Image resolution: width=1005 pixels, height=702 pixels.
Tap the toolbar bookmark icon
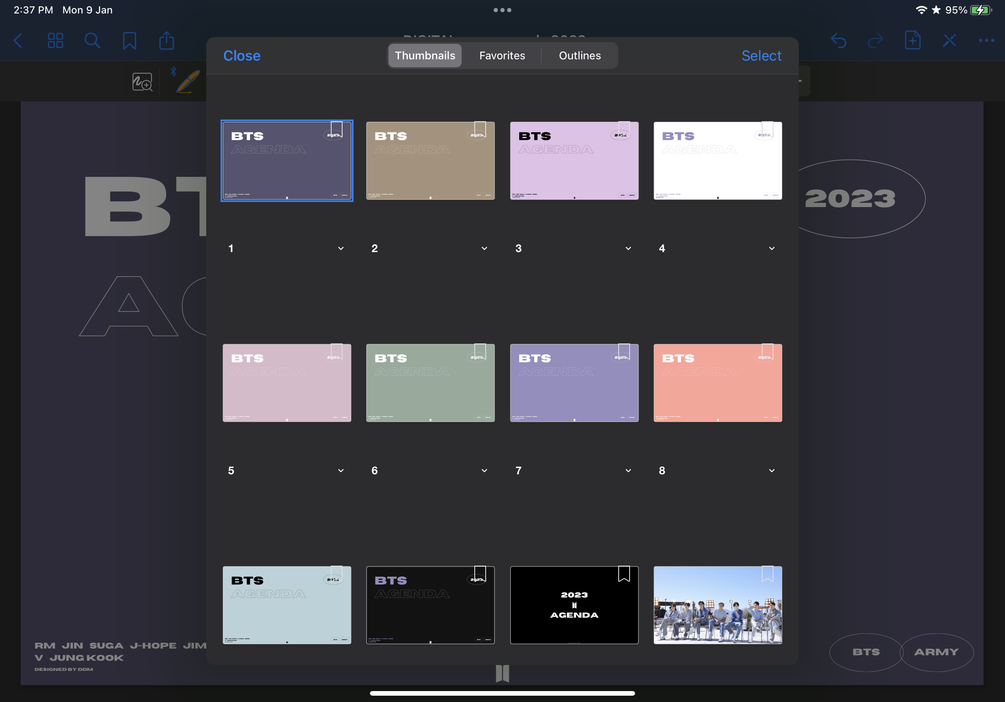pyautogui.click(x=129, y=41)
